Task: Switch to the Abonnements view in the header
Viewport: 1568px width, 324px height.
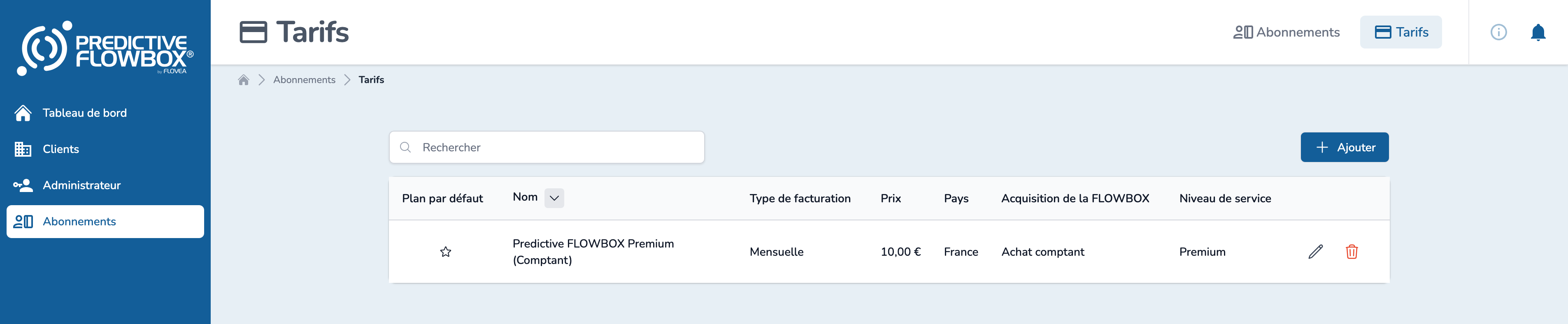Action: click(x=1286, y=32)
